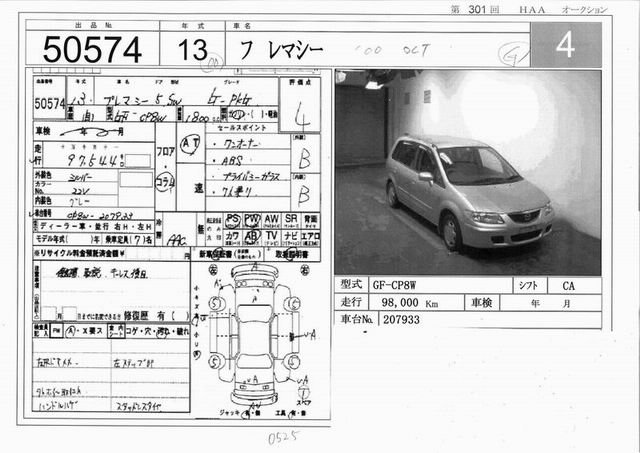Click the 工具 label below the diagram
This screenshot has height=453, width=640.
pos(280,413)
